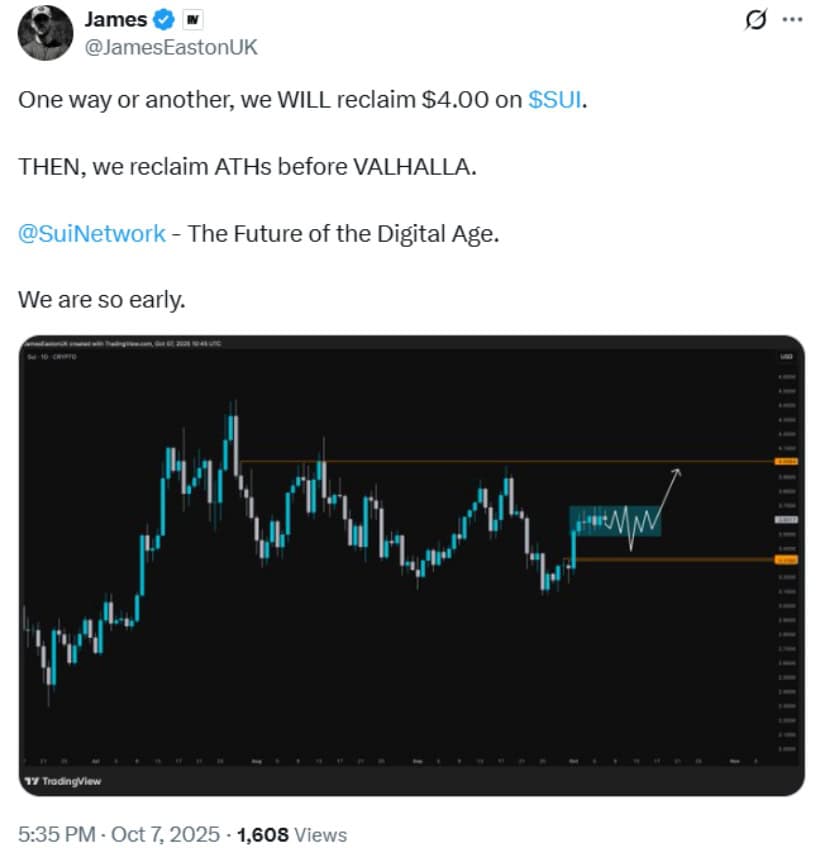Screen dimensions: 825x848
Task: Click the upper orange price label on axis
Action: tap(786, 461)
